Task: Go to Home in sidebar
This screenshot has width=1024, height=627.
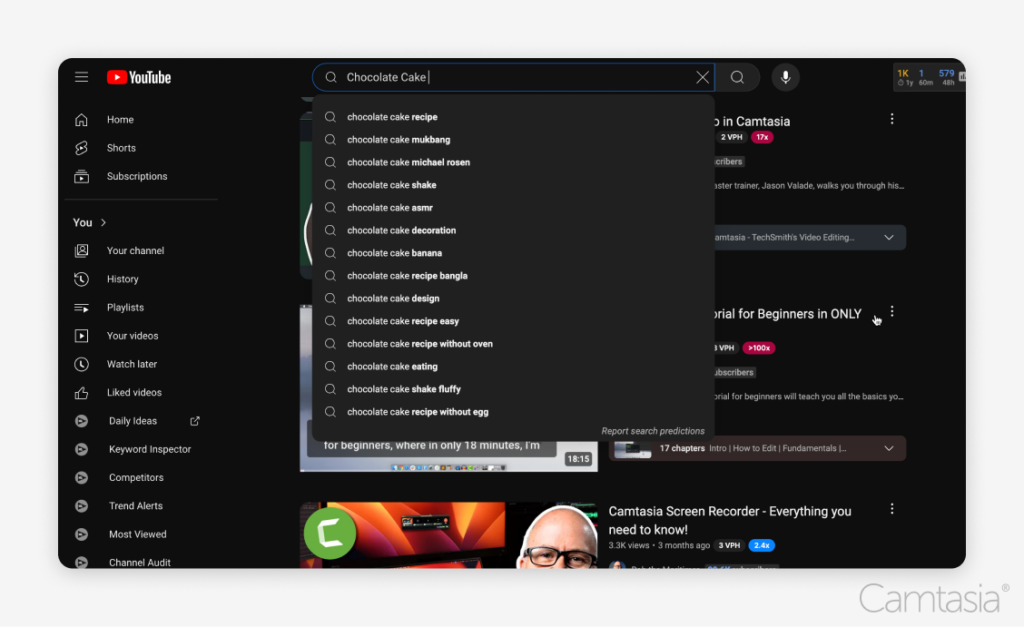Action: [x=120, y=120]
